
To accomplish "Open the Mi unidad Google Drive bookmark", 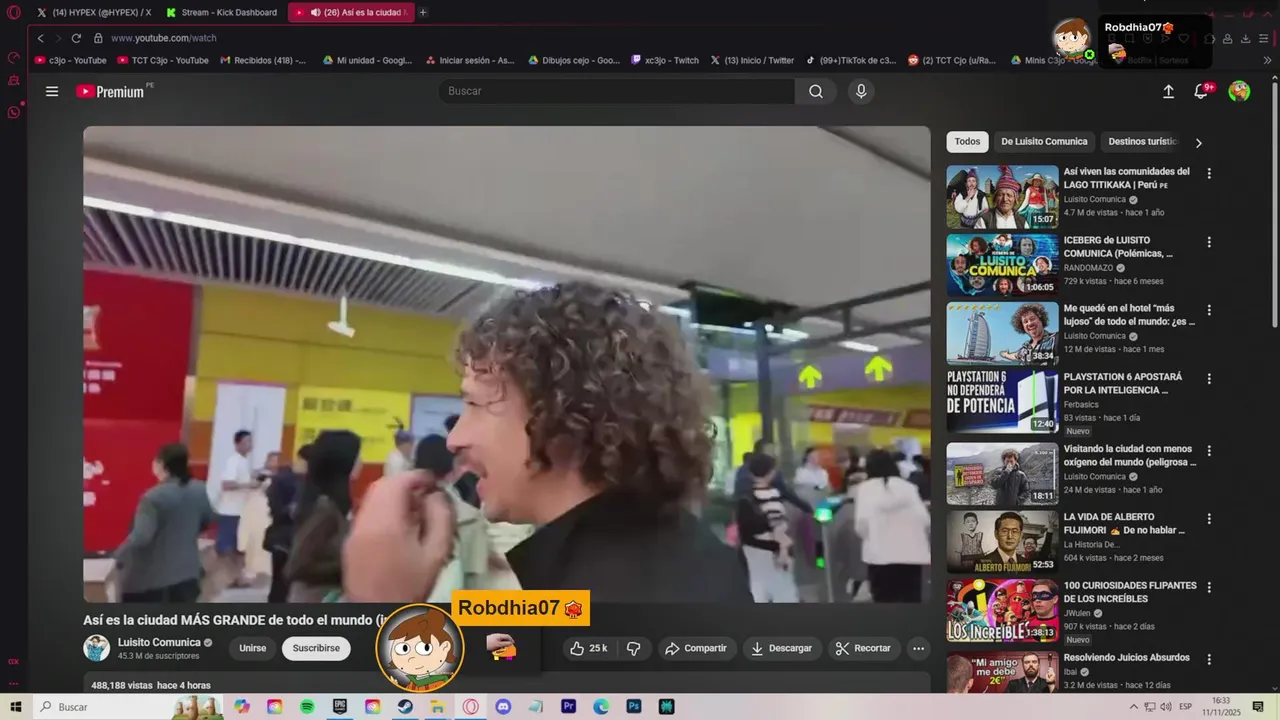I will (x=366, y=60).
